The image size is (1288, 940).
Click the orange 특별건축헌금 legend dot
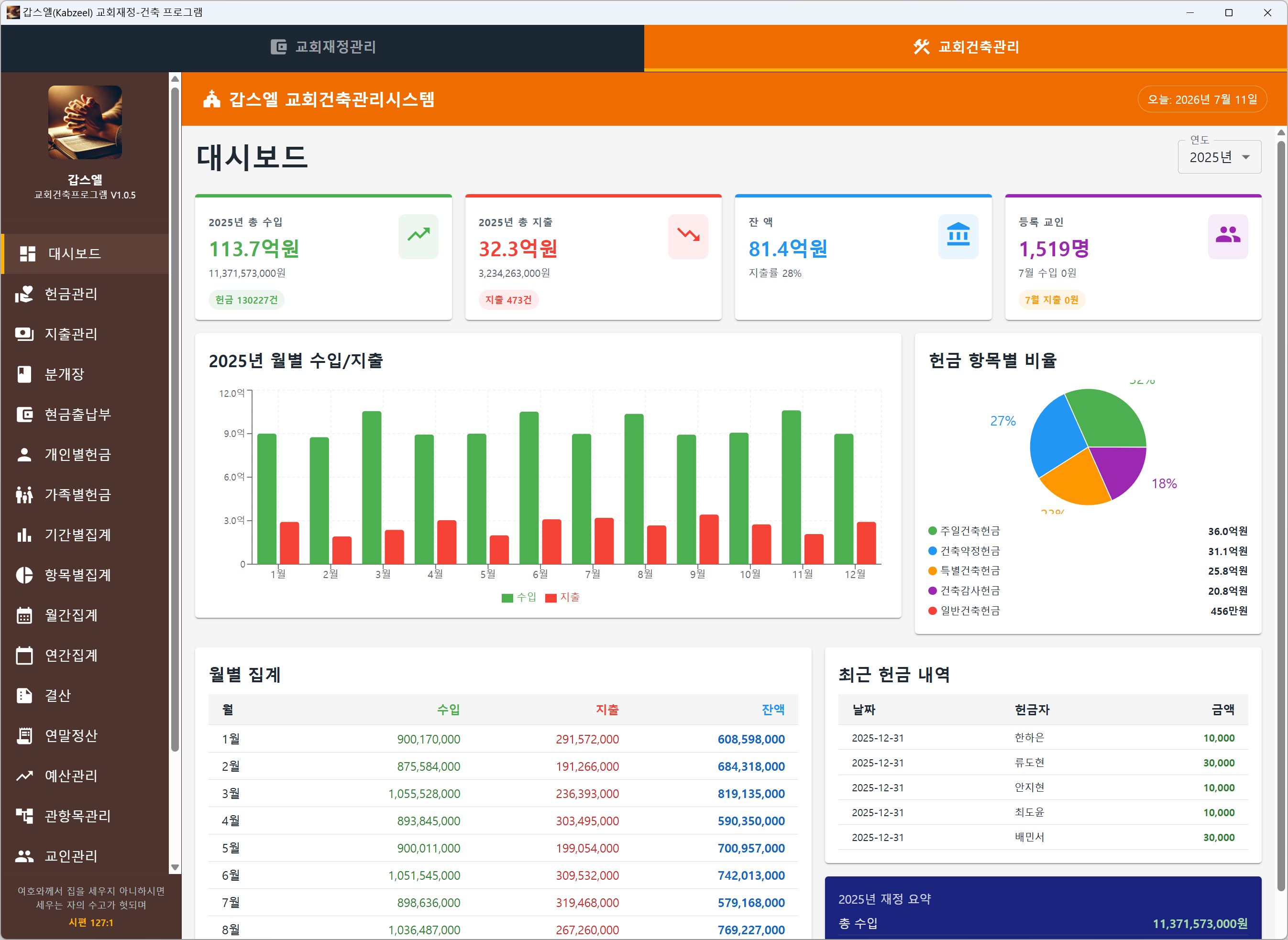(933, 571)
